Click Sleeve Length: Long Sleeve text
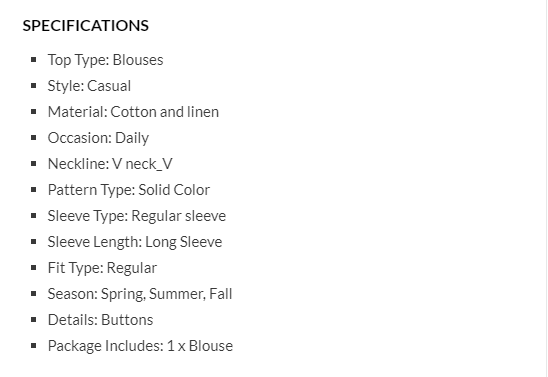 pyautogui.click(x=135, y=242)
